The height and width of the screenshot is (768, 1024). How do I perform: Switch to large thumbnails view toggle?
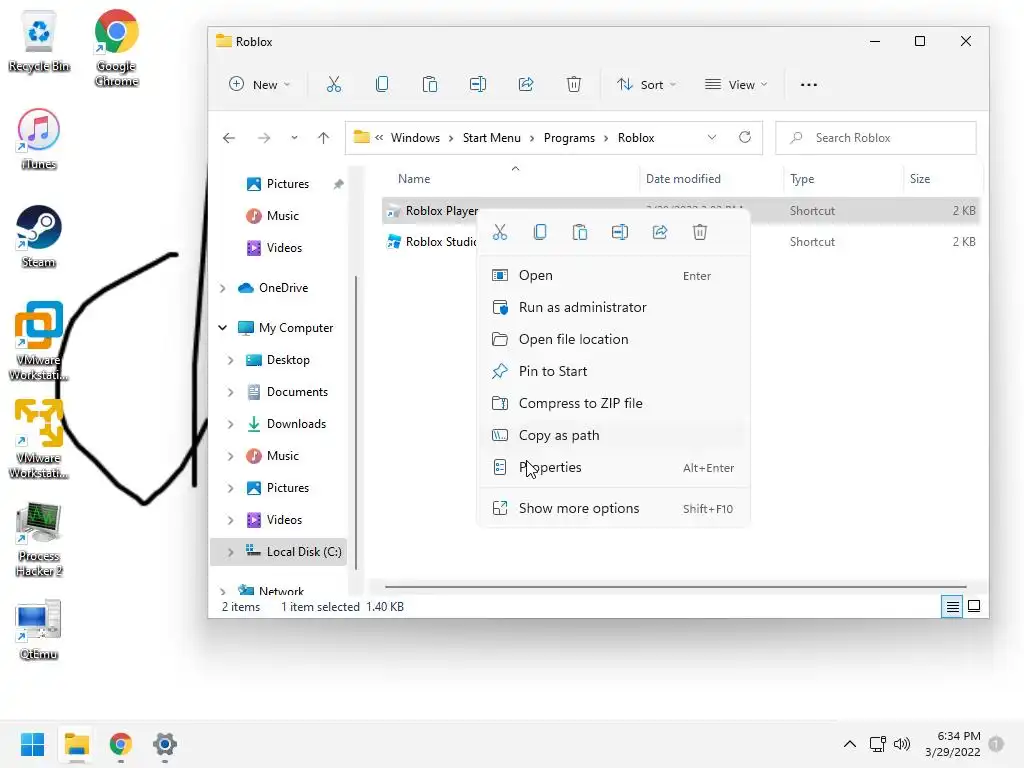[x=974, y=607]
